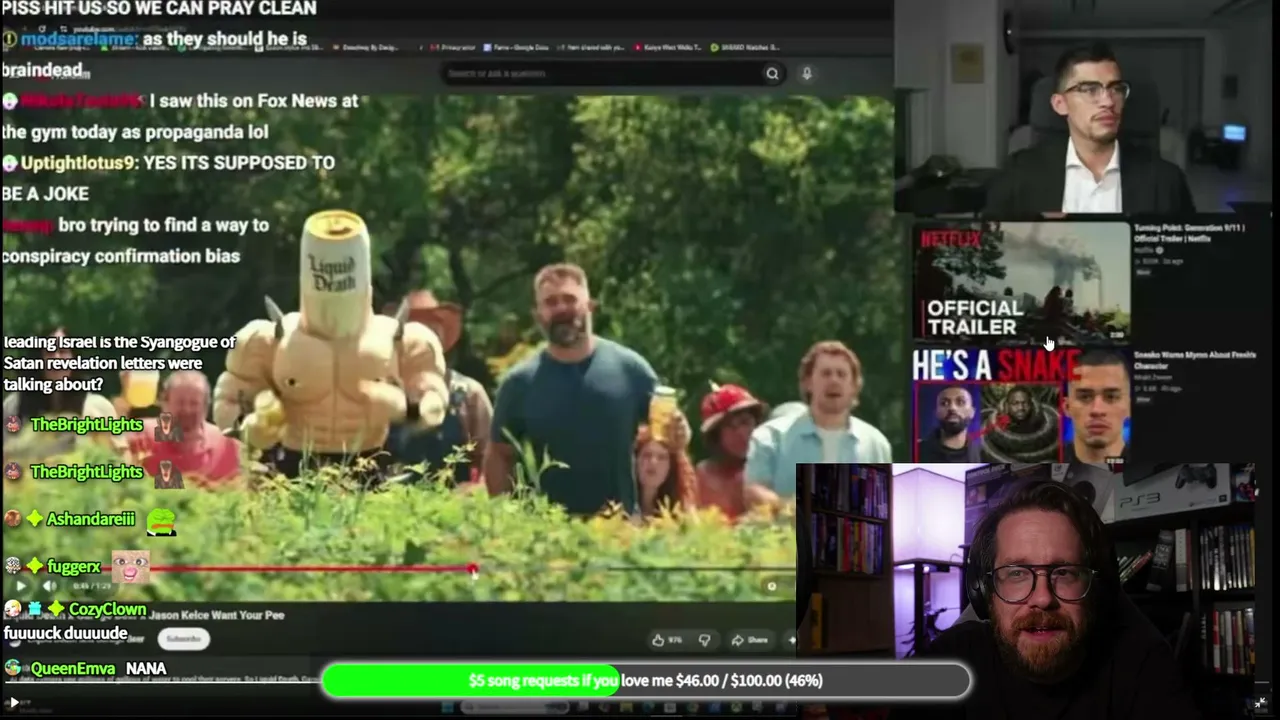Click chat username Uptightlotus9
This screenshot has width=1280, height=720.
point(78,162)
